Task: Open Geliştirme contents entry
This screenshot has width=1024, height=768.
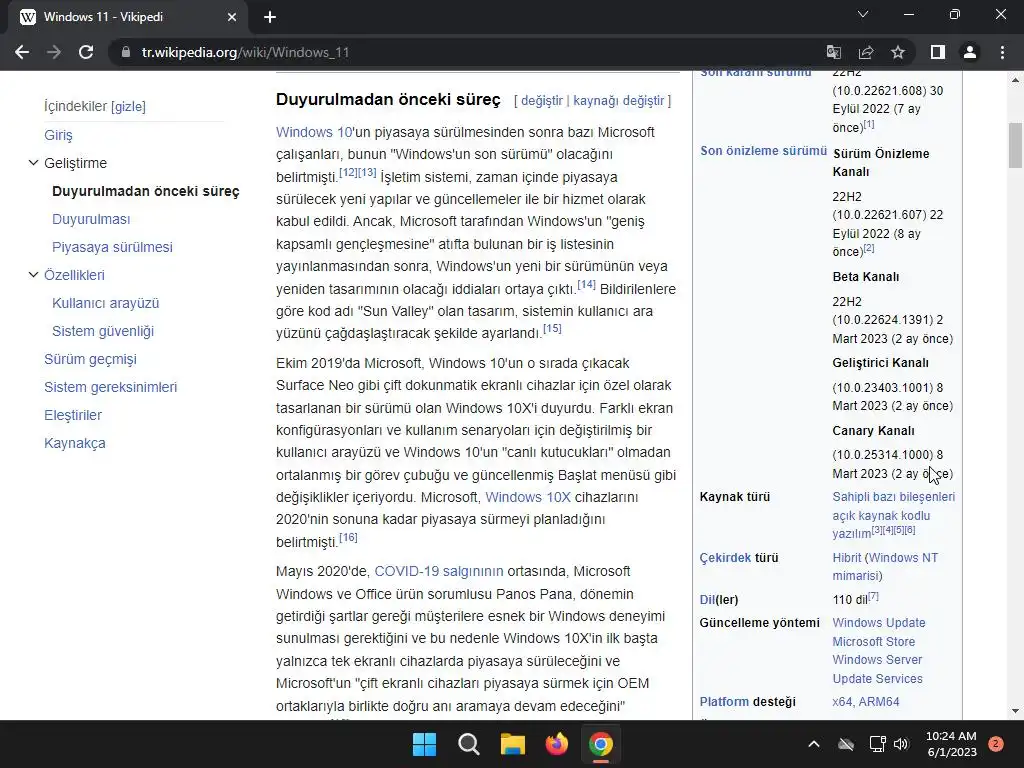Action: click(x=75, y=163)
